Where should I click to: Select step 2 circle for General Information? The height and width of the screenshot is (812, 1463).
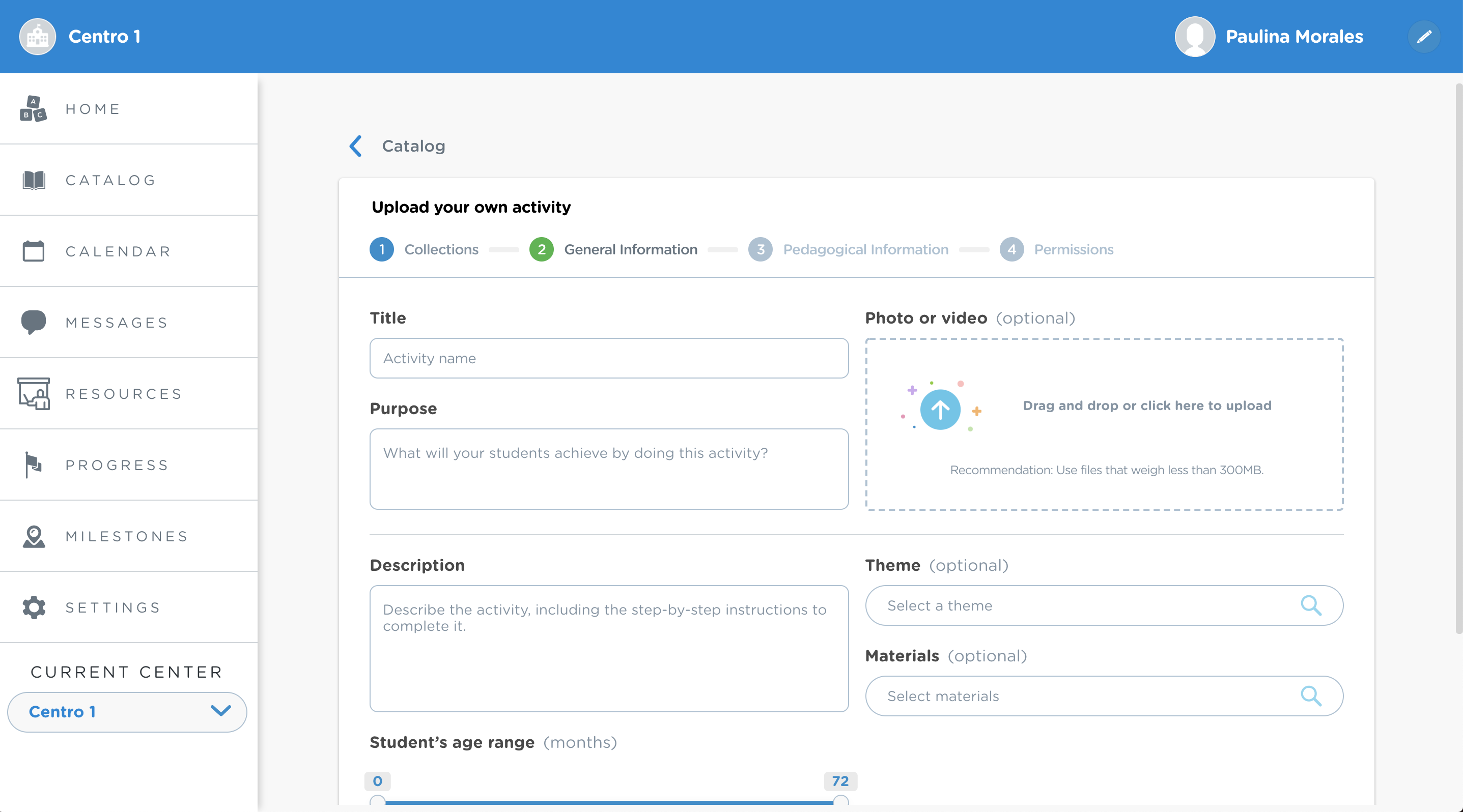(x=541, y=249)
